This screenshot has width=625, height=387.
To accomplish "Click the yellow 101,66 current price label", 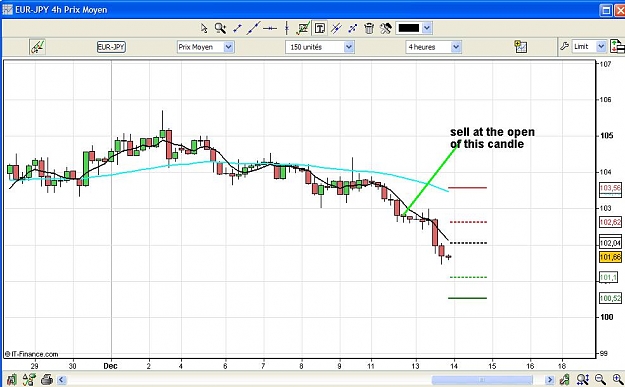I will tap(610, 257).
